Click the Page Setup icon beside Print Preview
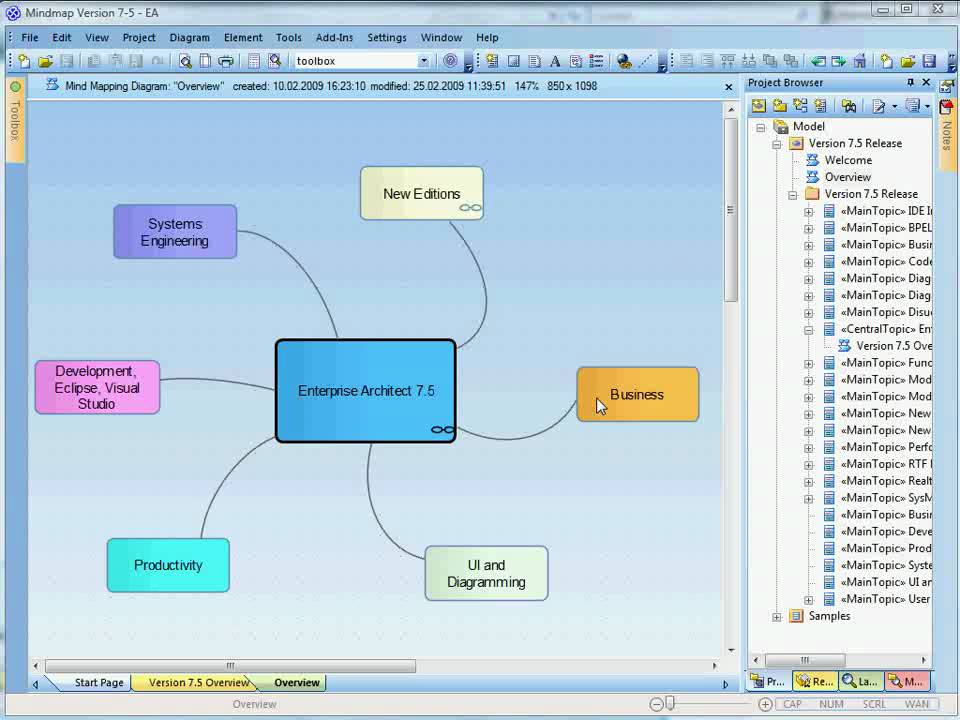The height and width of the screenshot is (720, 960). pos(206,61)
